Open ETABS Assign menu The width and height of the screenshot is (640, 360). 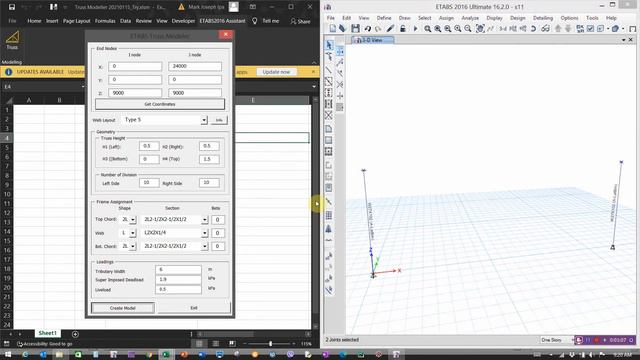click(446, 18)
